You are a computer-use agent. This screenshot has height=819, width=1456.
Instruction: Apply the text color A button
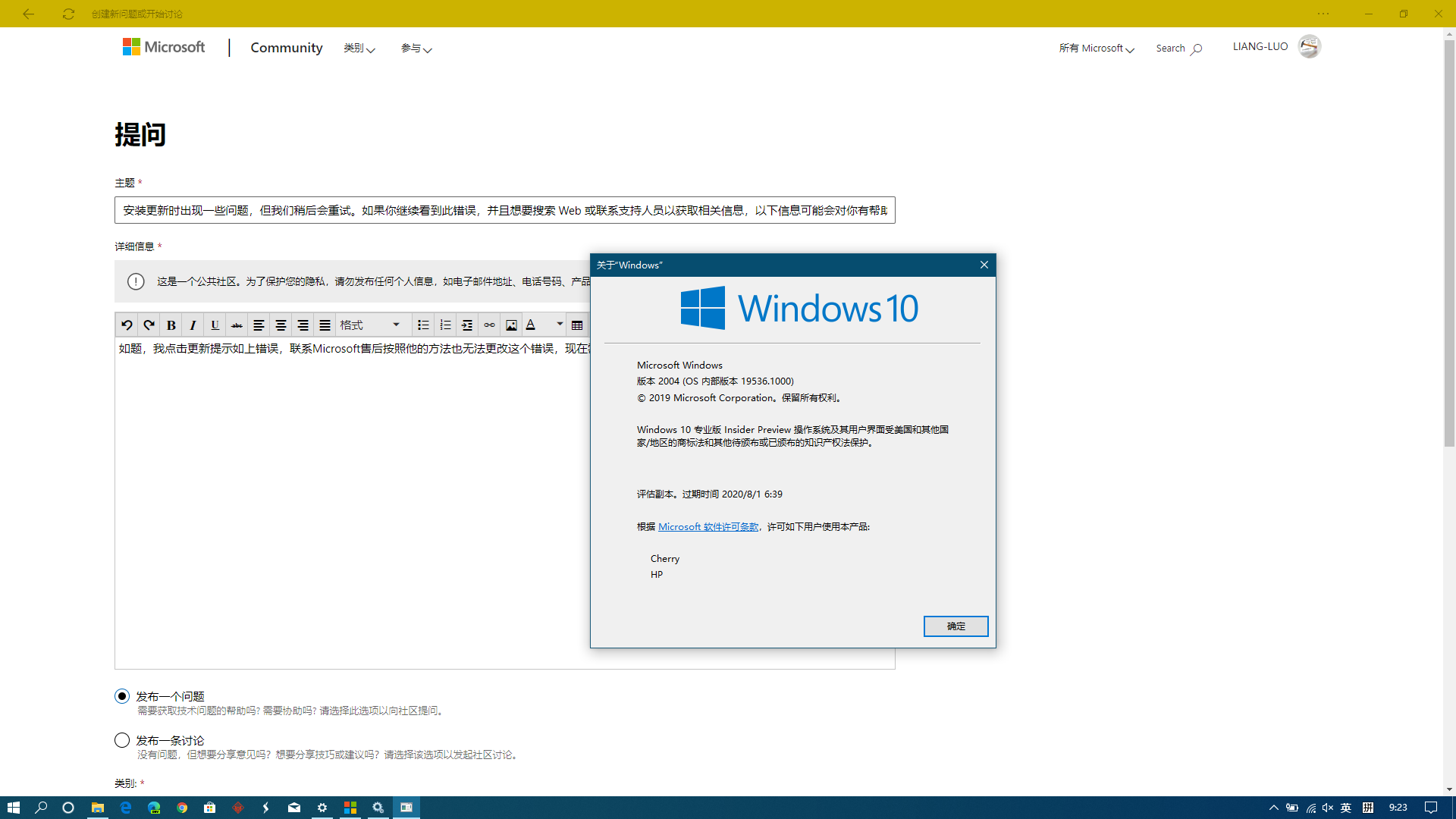click(531, 325)
